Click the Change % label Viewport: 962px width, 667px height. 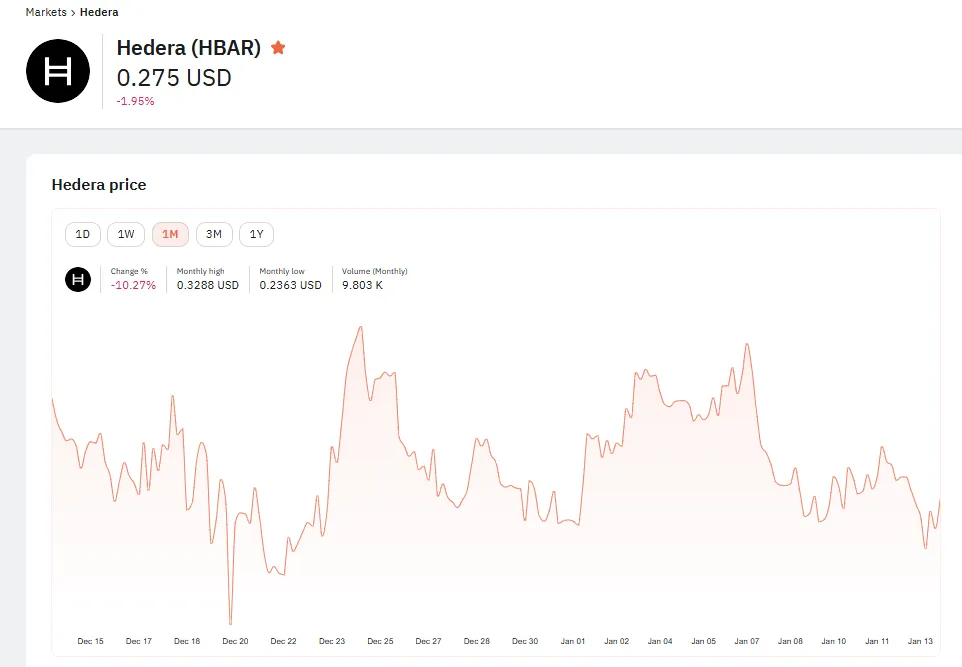[x=129, y=271]
